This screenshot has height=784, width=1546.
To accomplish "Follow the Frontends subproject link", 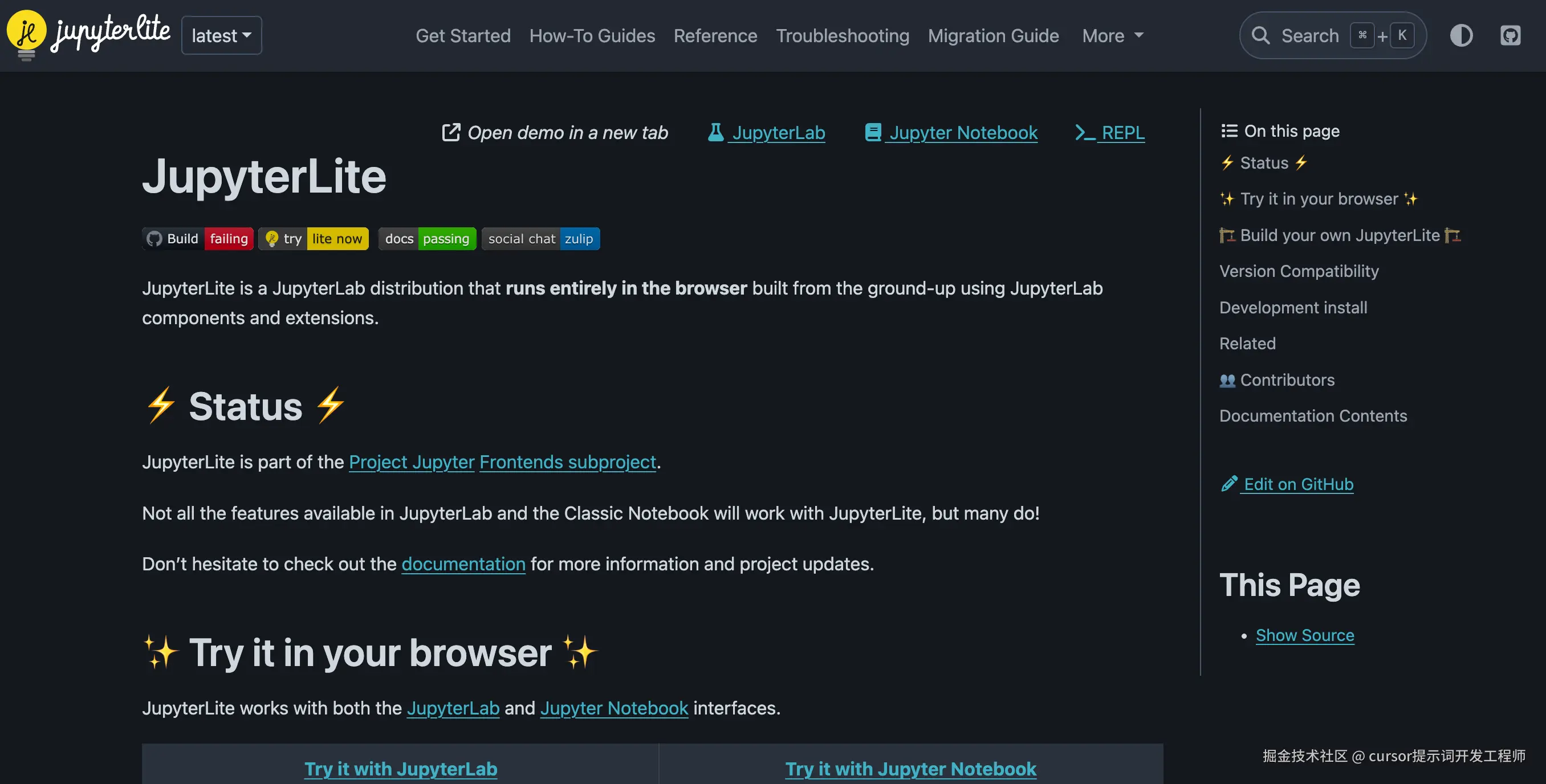I will pos(567,462).
